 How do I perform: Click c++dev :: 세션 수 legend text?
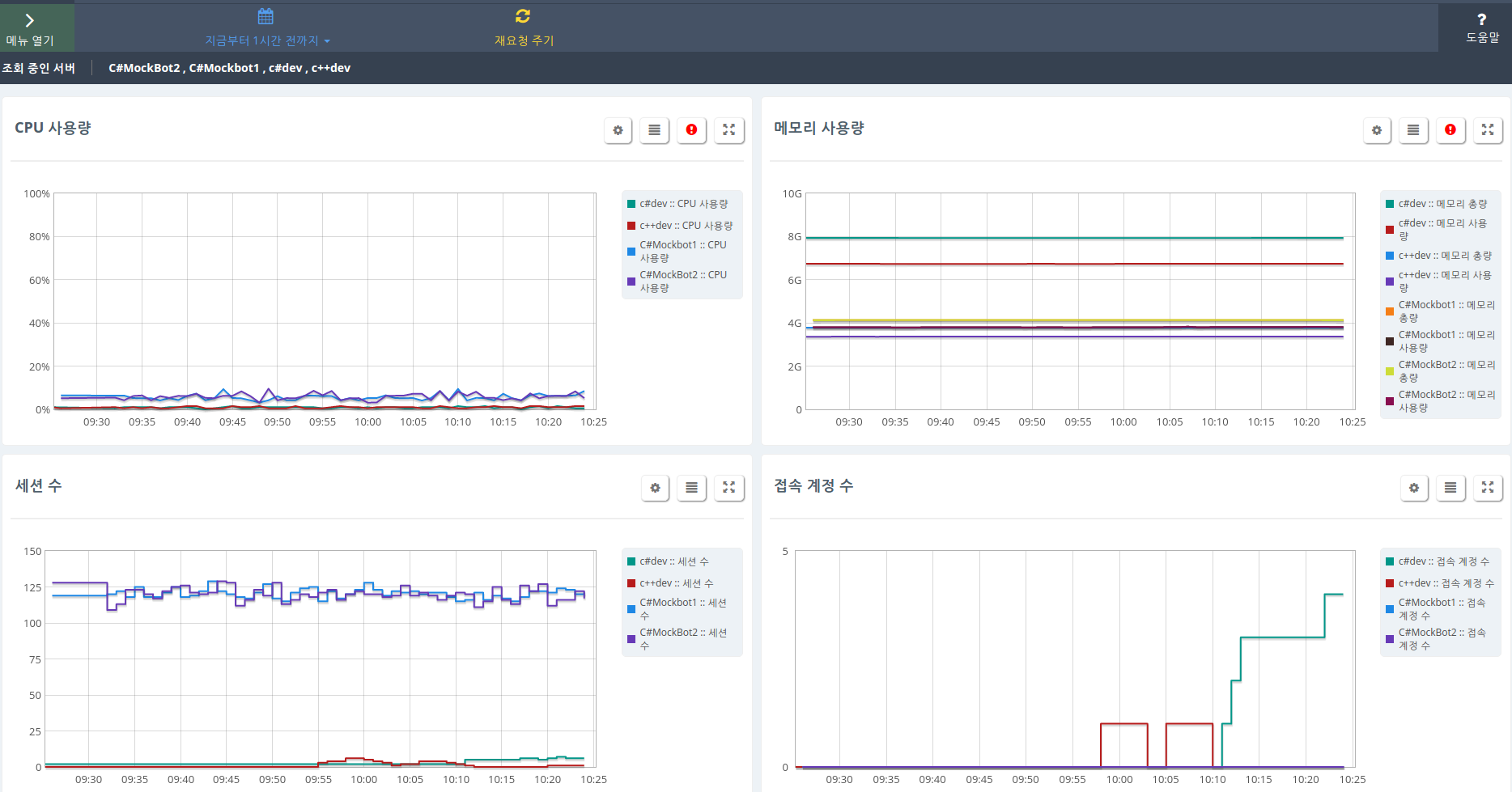677,583
